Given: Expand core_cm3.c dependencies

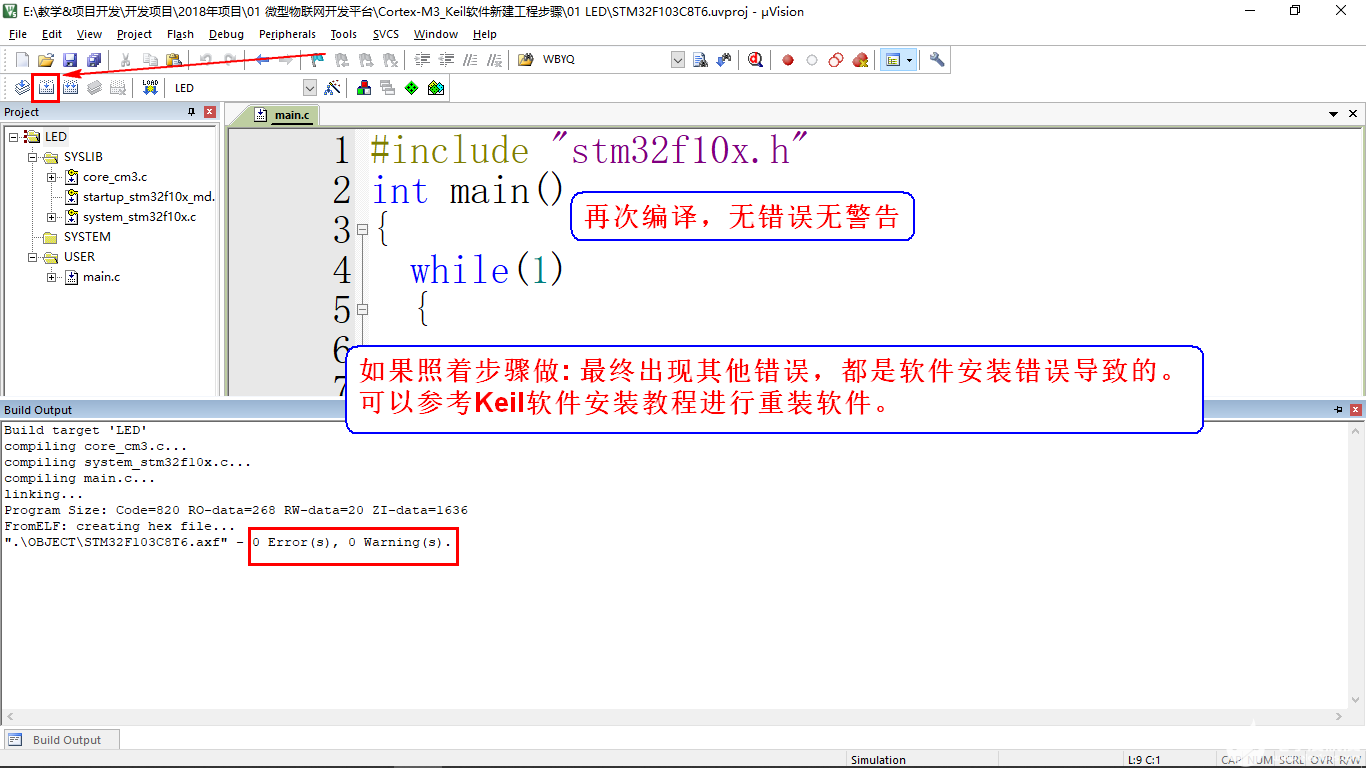Looking at the screenshot, I should coord(52,177).
